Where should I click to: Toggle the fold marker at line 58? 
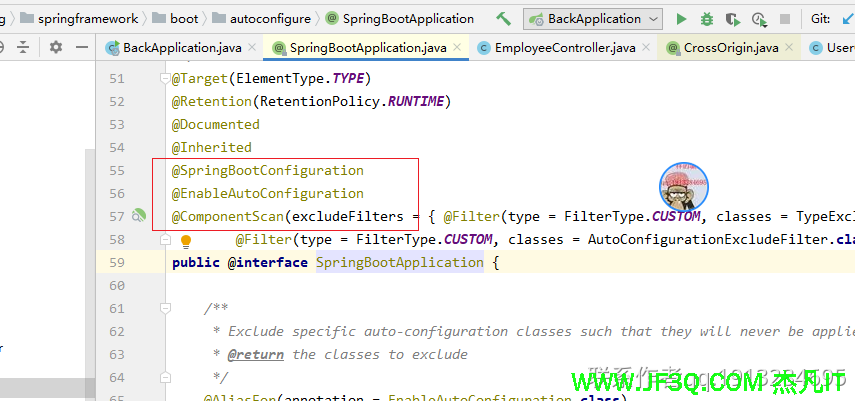[x=163, y=240]
